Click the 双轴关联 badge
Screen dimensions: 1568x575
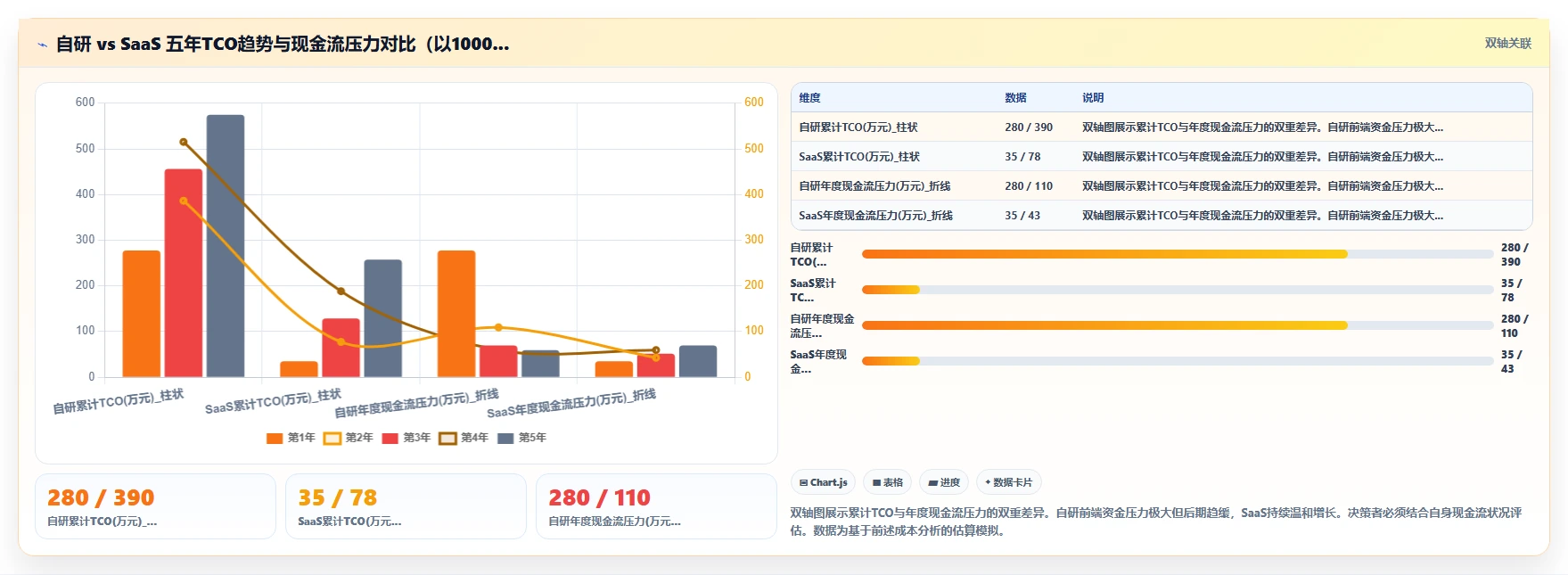click(1508, 44)
